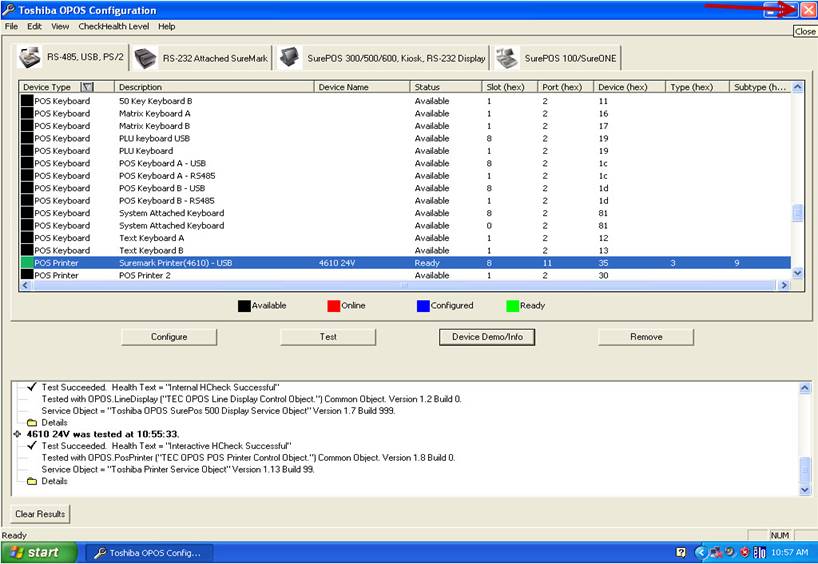Click the red Online legend swatch
This screenshot has width=818, height=564.
click(334, 305)
